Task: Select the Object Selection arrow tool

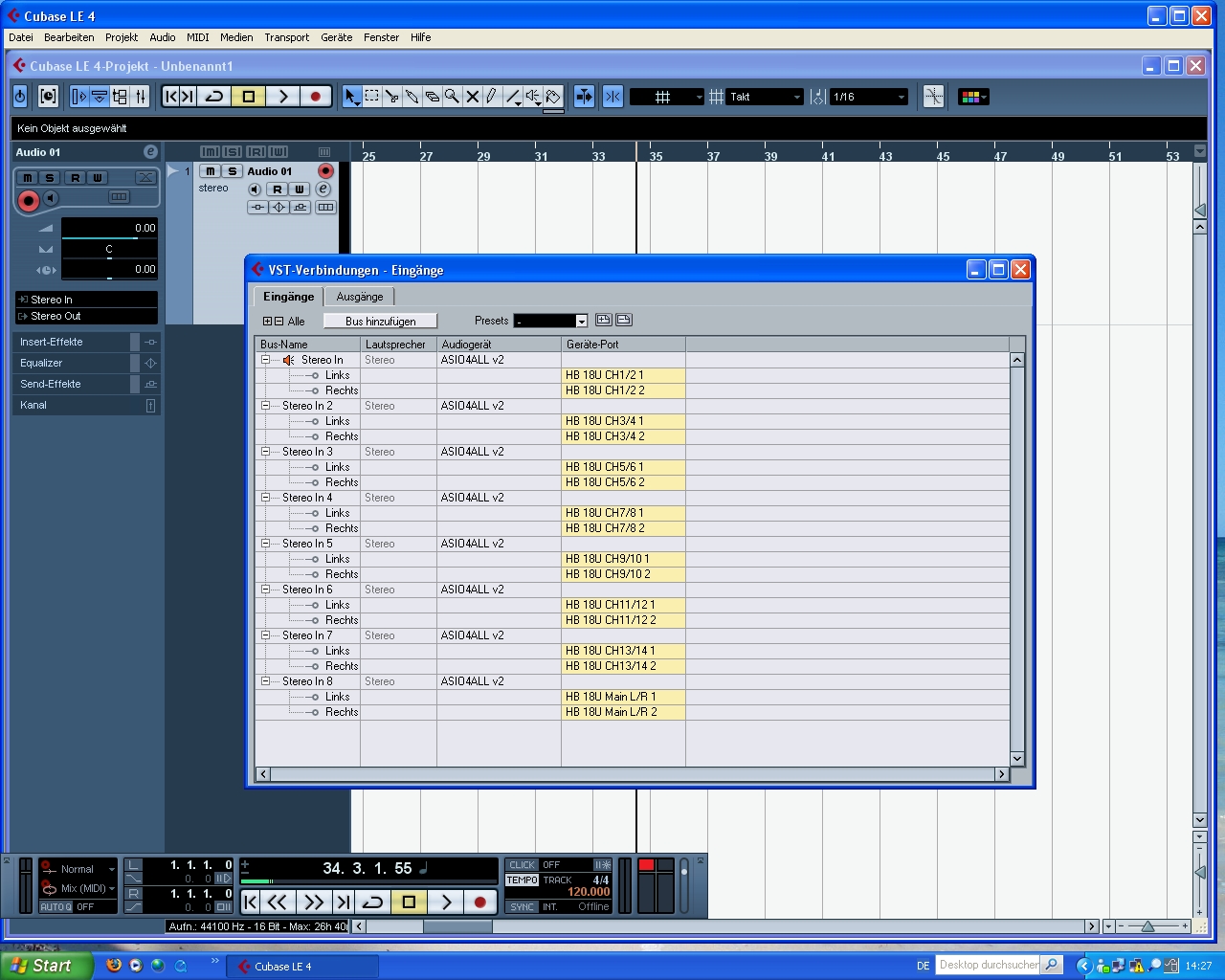Action: pyautogui.click(x=351, y=97)
